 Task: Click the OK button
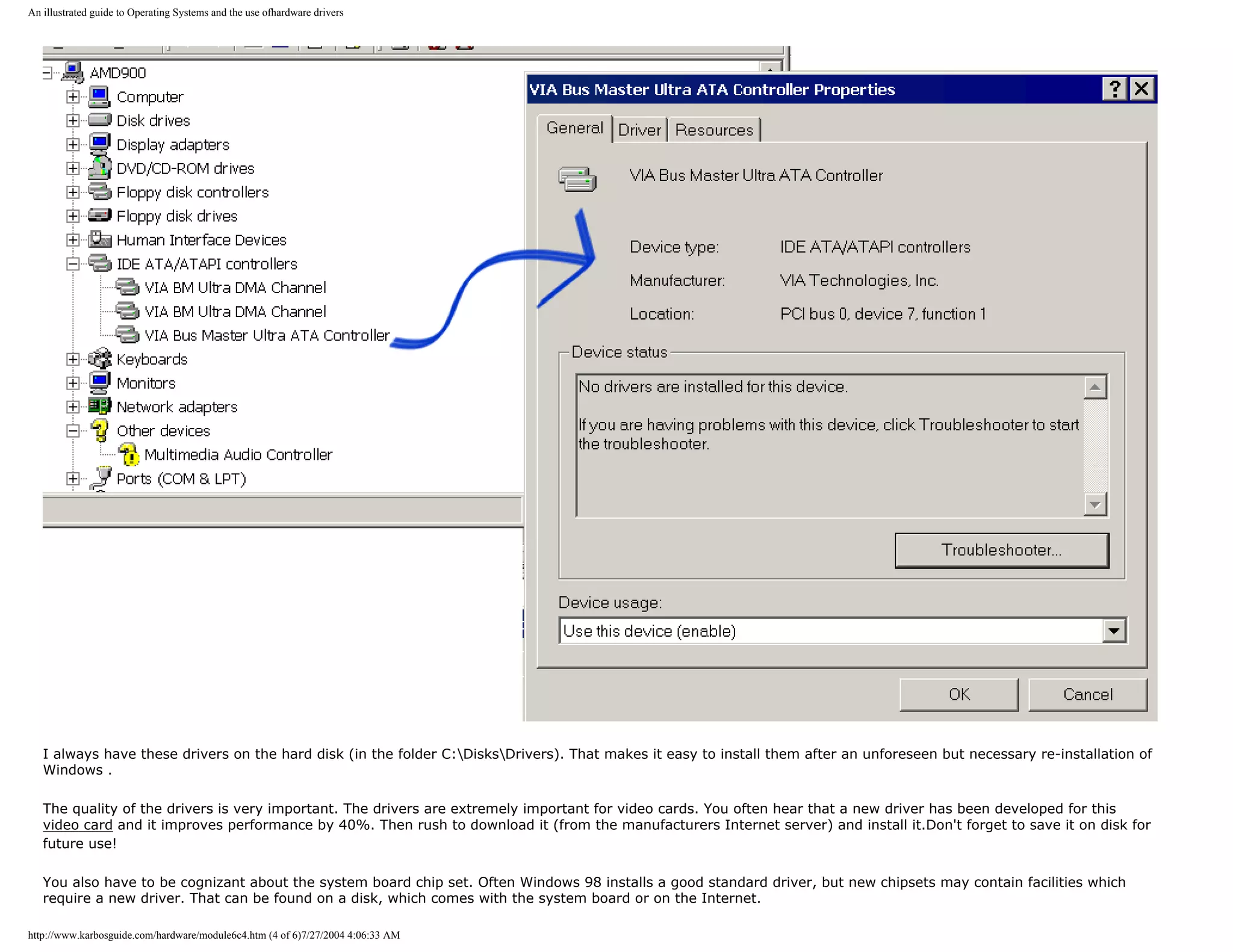(x=958, y=694)
